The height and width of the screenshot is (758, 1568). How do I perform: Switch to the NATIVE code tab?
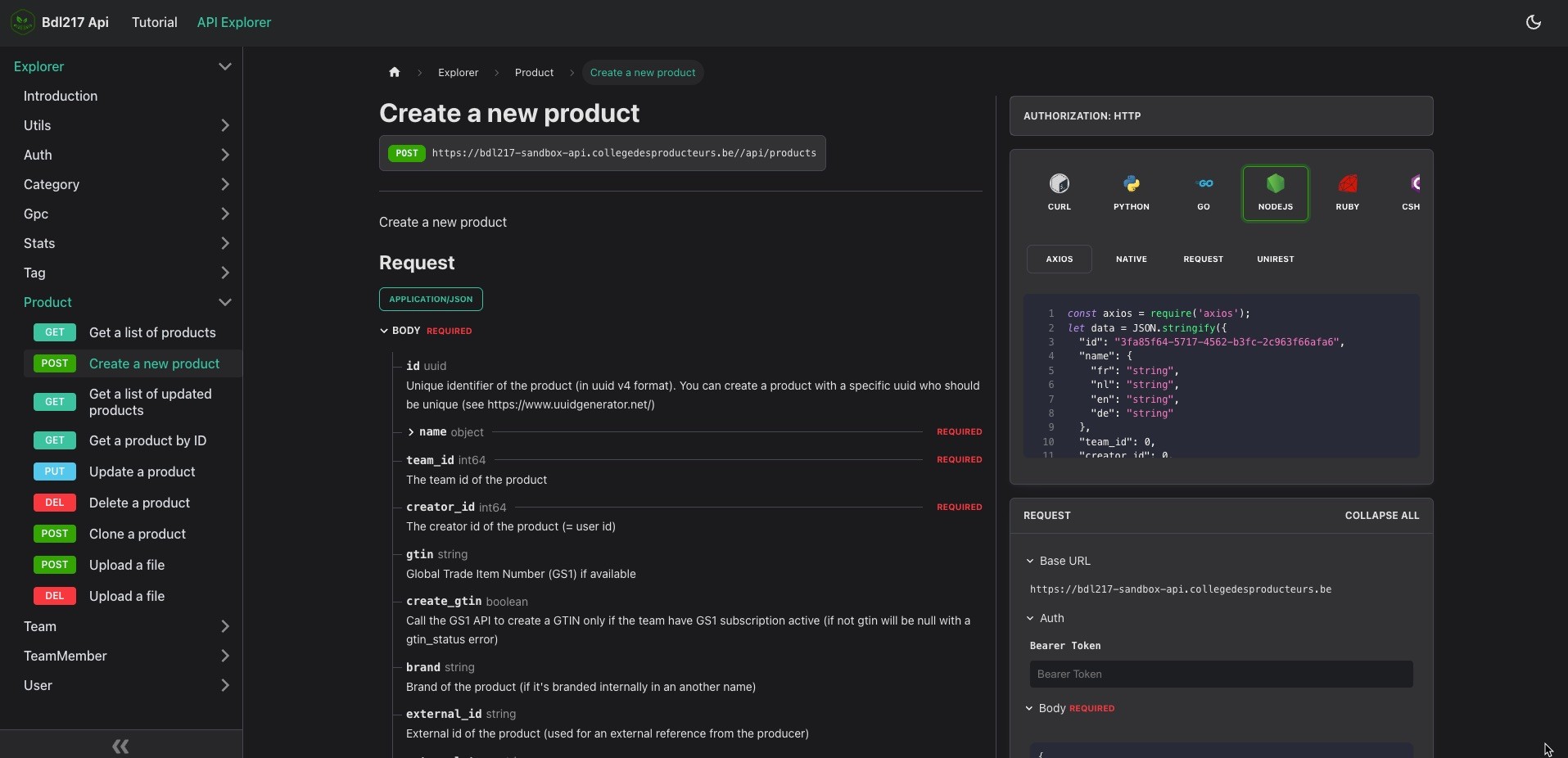tap(1132, 259)
